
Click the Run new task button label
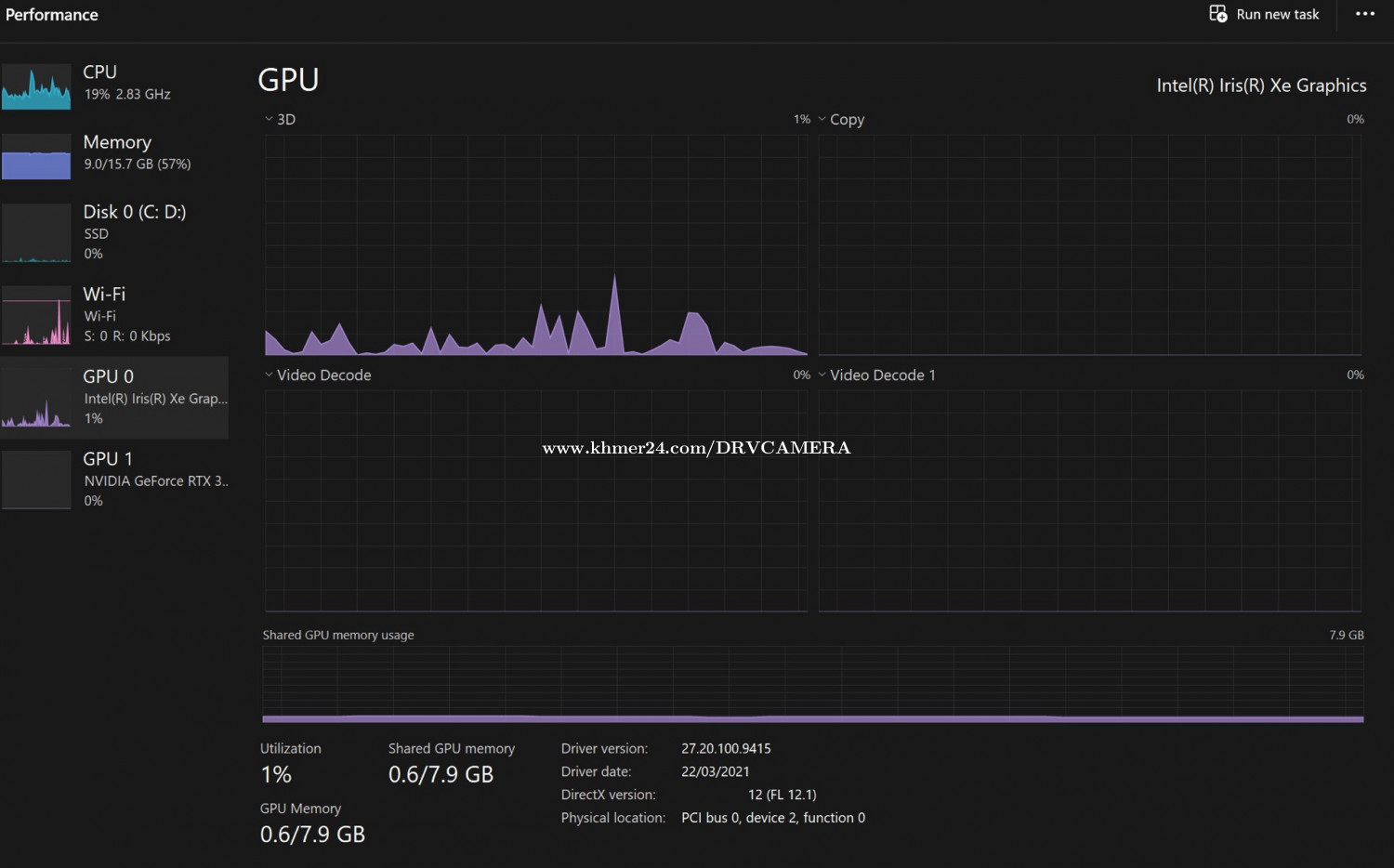point(1278,14)
